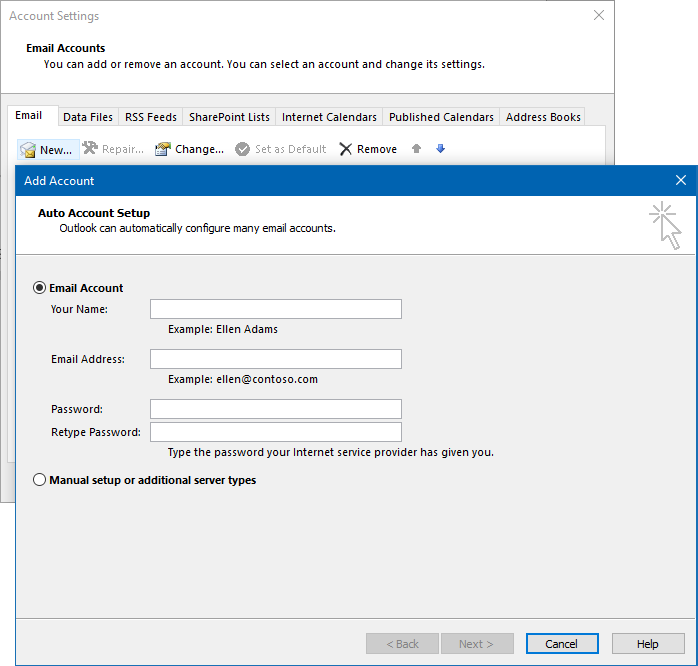Image resolution: width=698 pixels, height=666 pixels.
Task: Click the 'Email Accounts' heading text
Action: pos(66,48)
